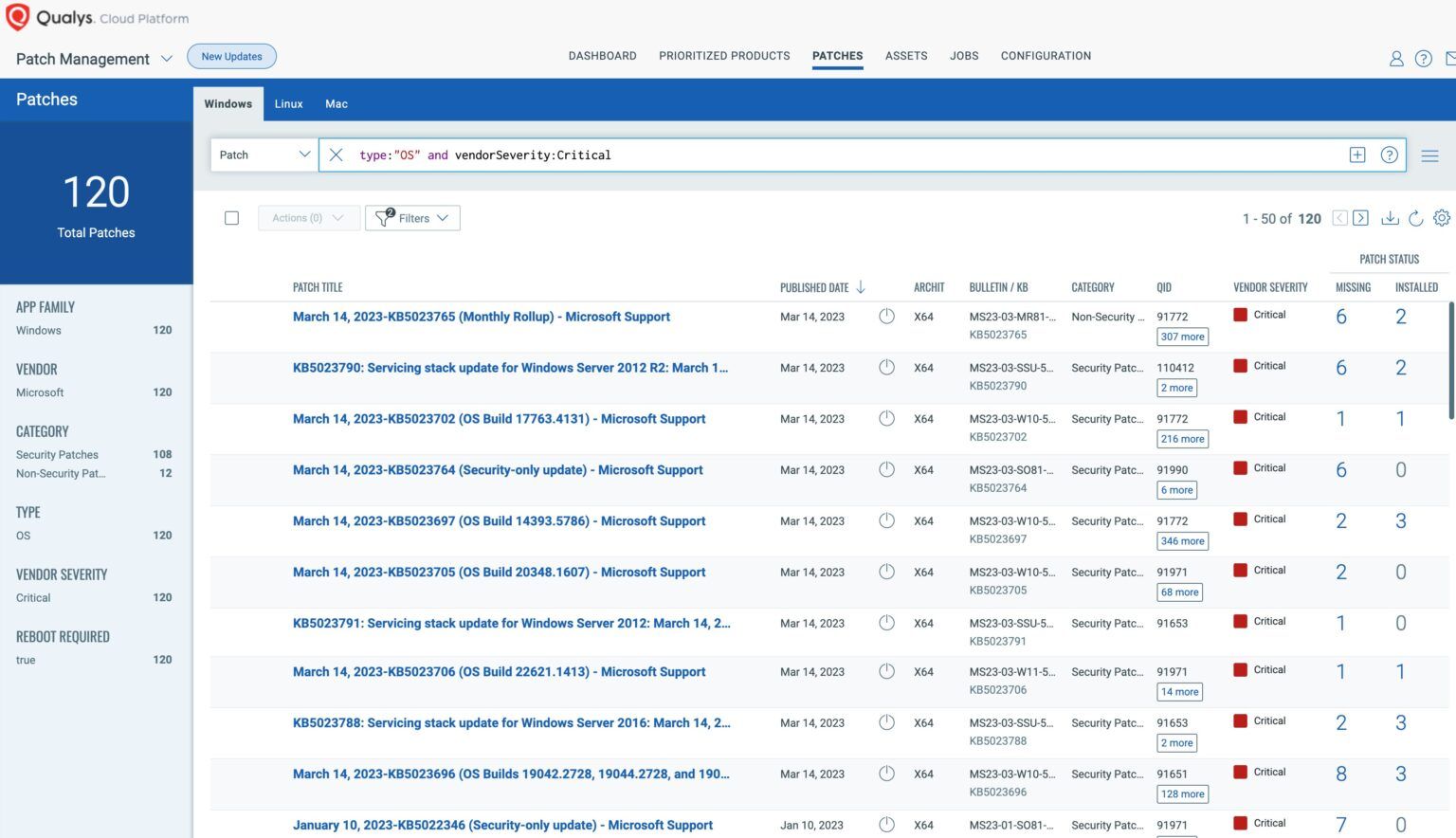Open the Filters dropdown
Viewport: 1456px width, 838px height.
412,217
